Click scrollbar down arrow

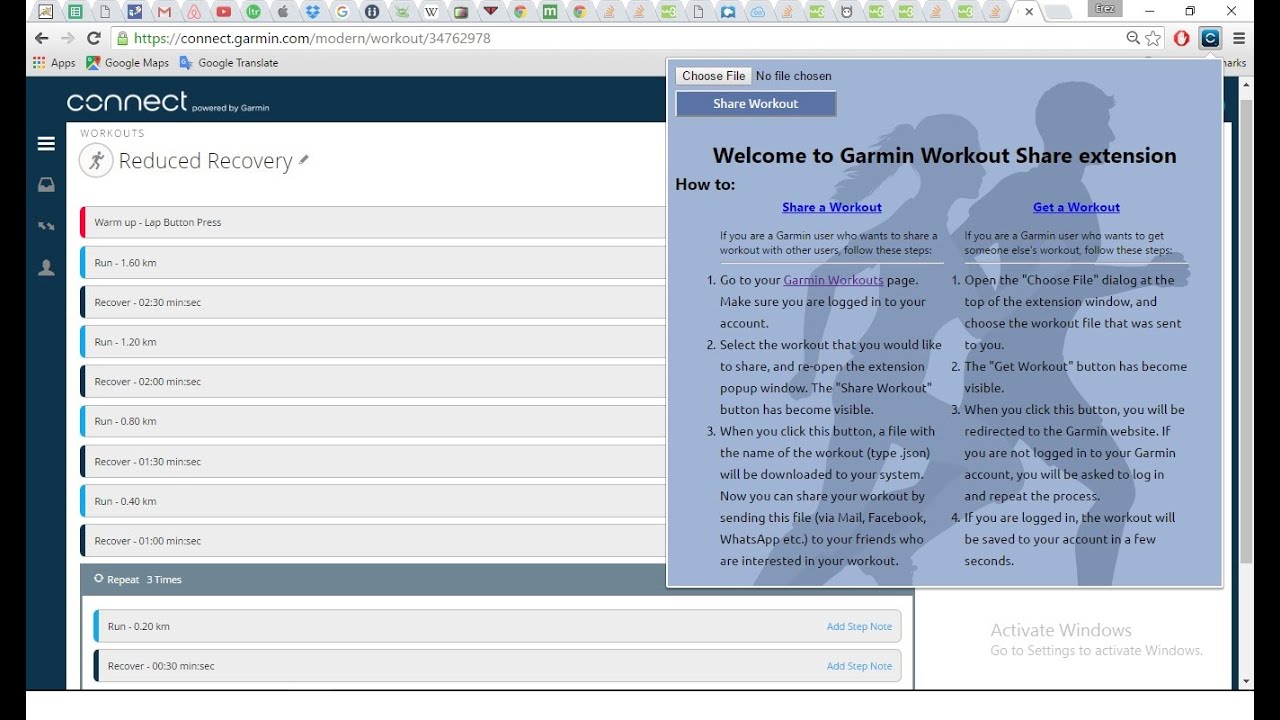[1245, 681]
